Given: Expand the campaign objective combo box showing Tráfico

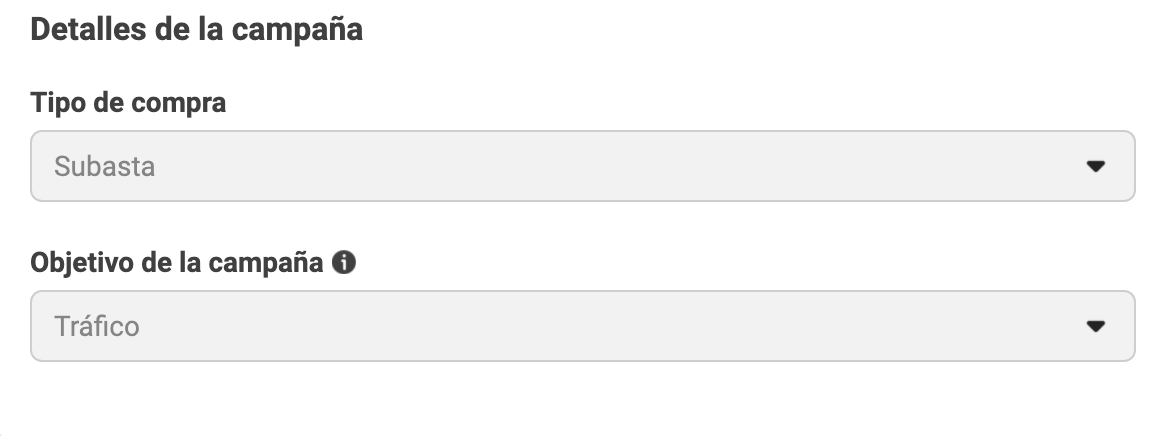Looking at the screenshot, I should click(x=582, y=326).
